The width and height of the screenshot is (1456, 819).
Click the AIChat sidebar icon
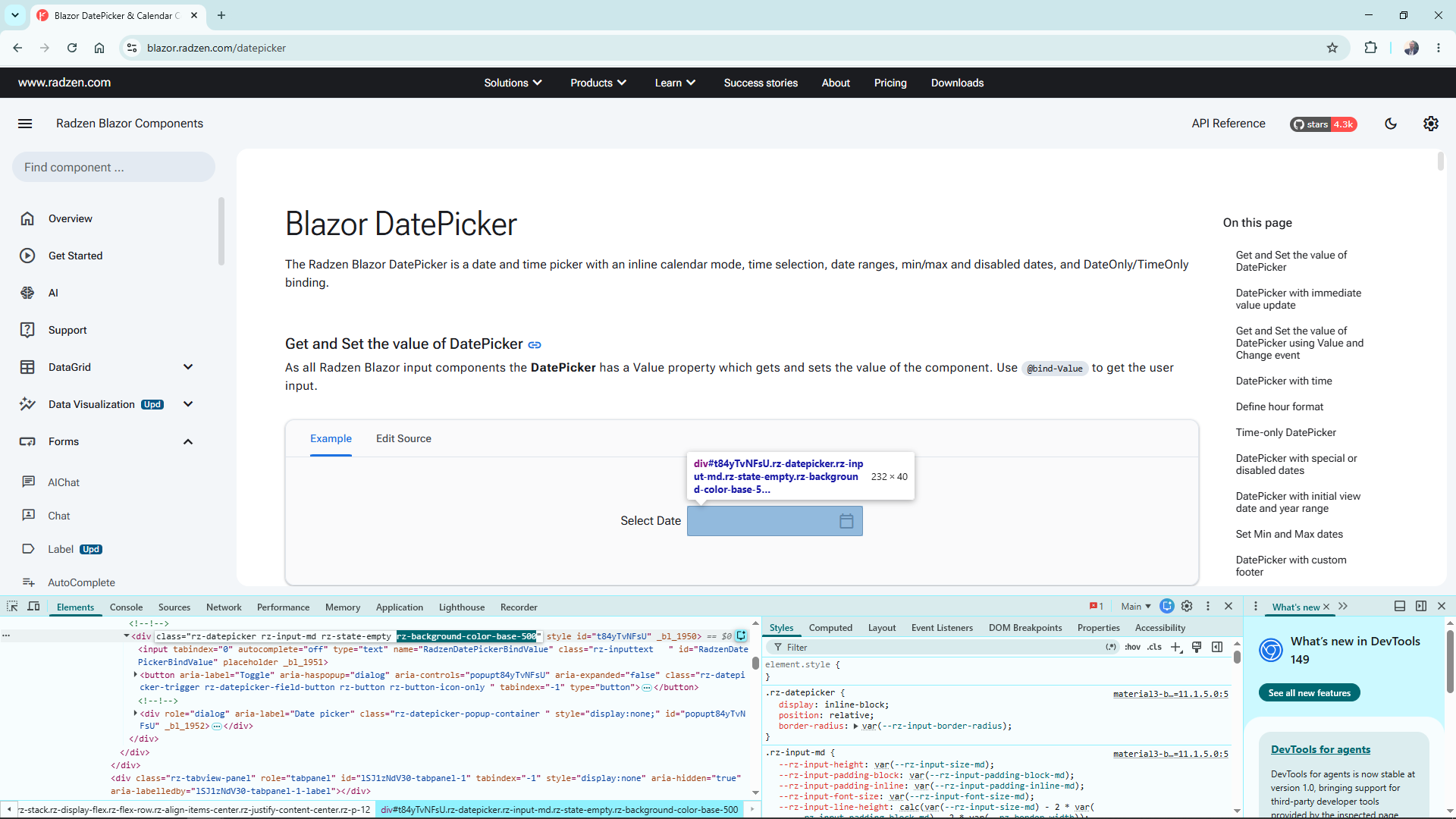[28, 482]
